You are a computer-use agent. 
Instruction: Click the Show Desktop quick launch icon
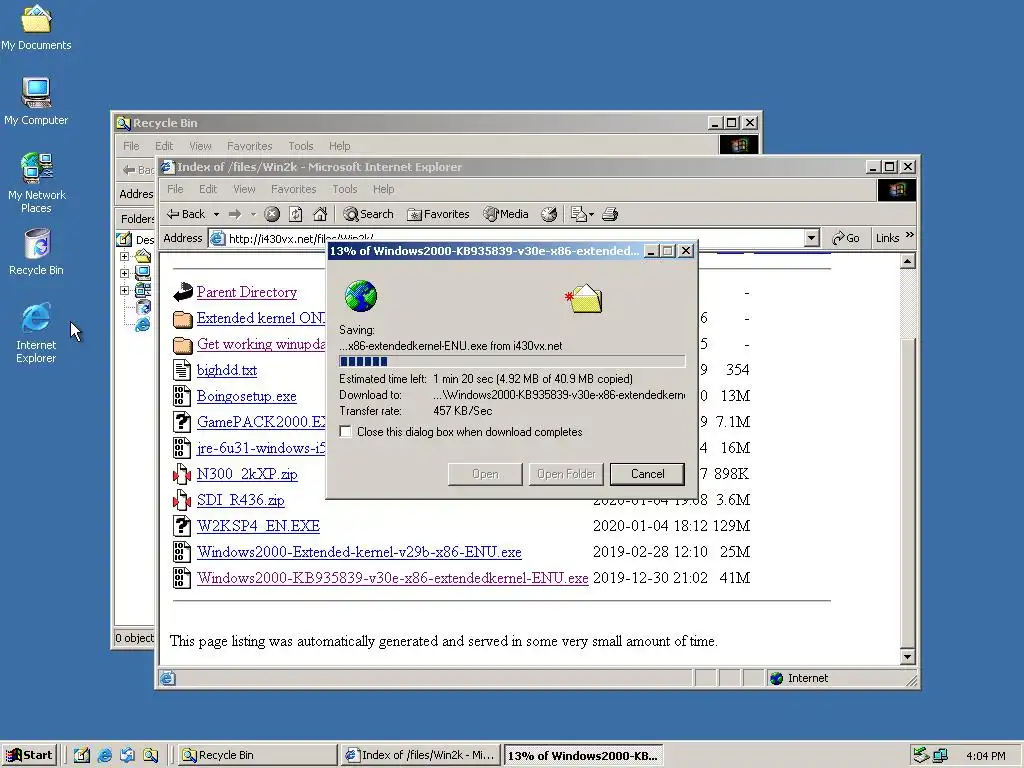[82, 755]
